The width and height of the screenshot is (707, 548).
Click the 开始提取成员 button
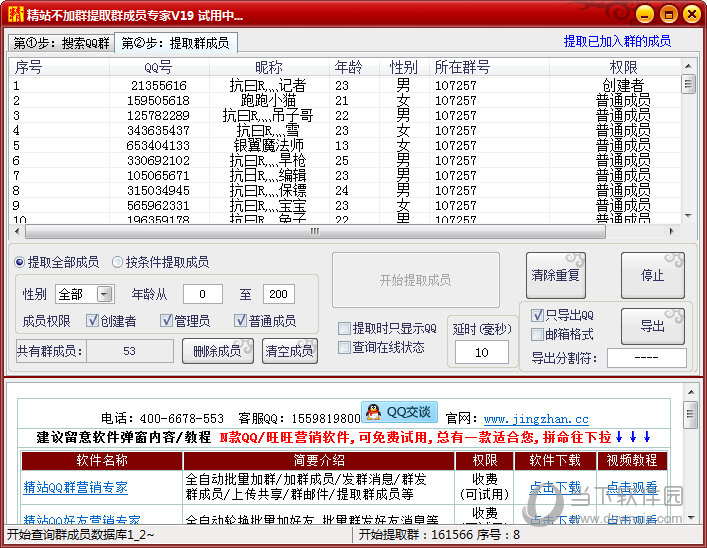click(x=416, y=280)
